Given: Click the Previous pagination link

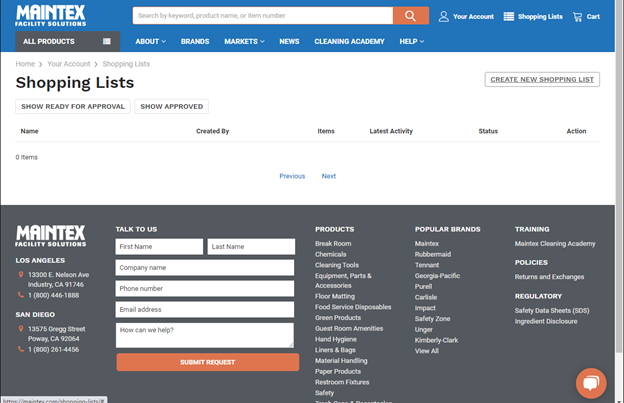Looking at the screenshot, I should (x=292, y=176).
